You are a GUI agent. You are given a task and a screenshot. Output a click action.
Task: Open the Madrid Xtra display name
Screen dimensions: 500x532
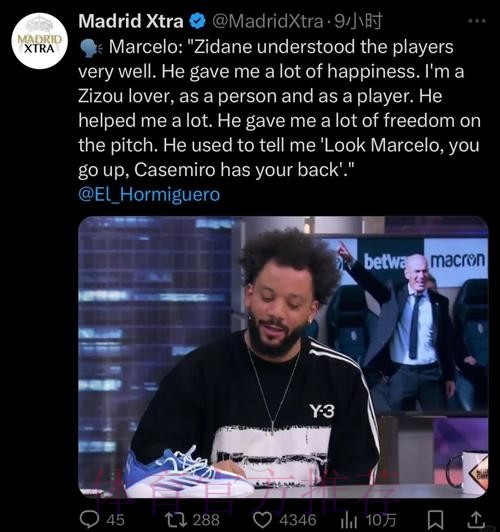click(x=131, y=21)
